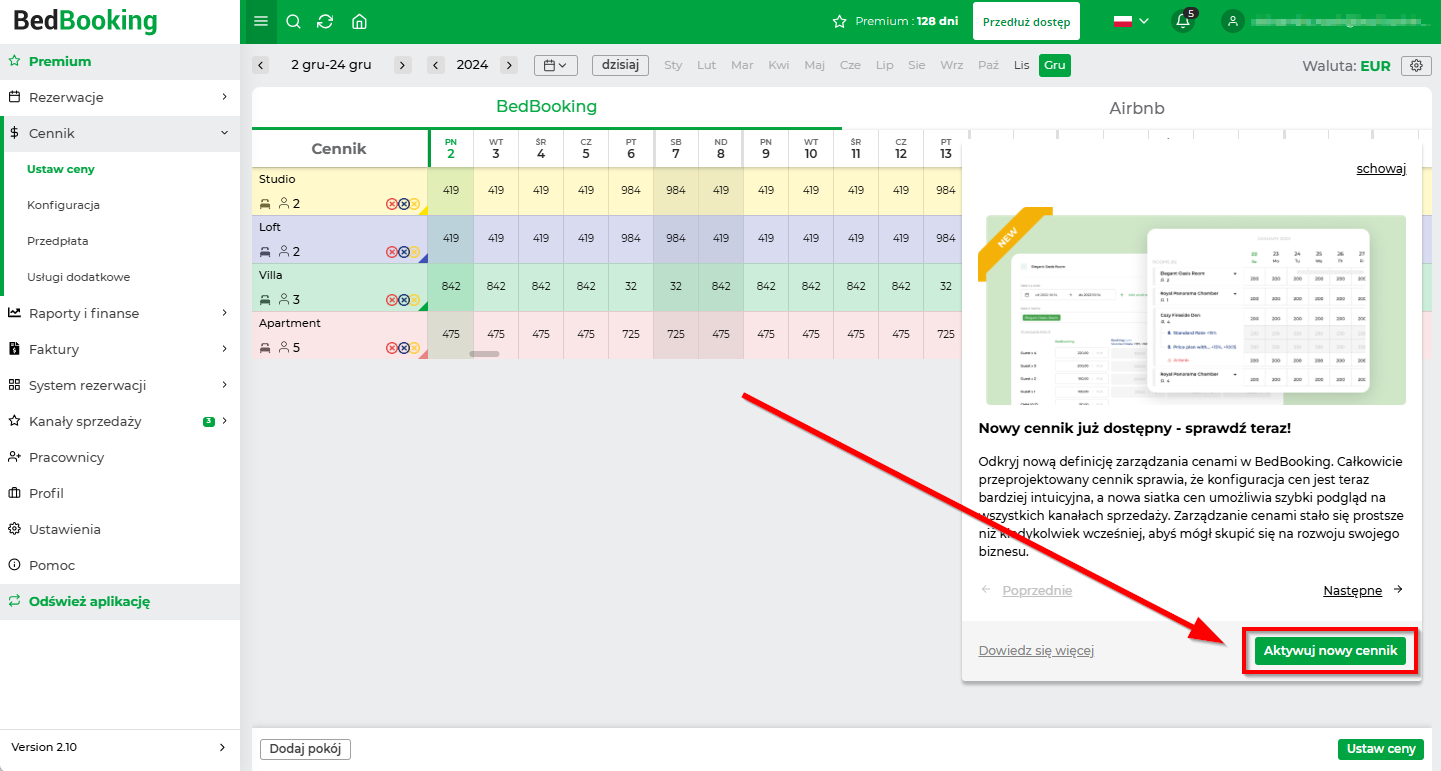
Task: Click new pricing preview image in popup
Action: pyautogui.click(x=1196, y=310)
